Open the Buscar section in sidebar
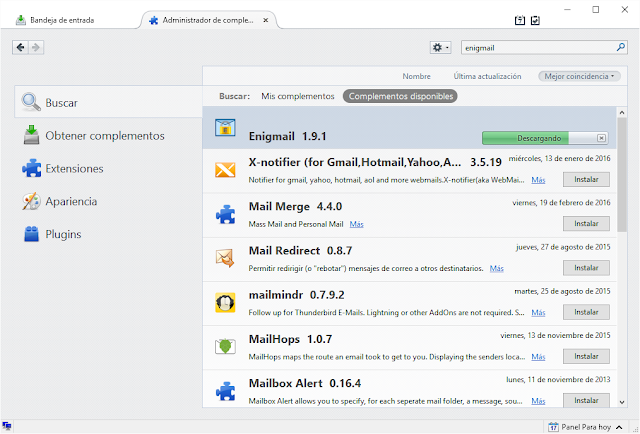 click(x=109, y=102)
